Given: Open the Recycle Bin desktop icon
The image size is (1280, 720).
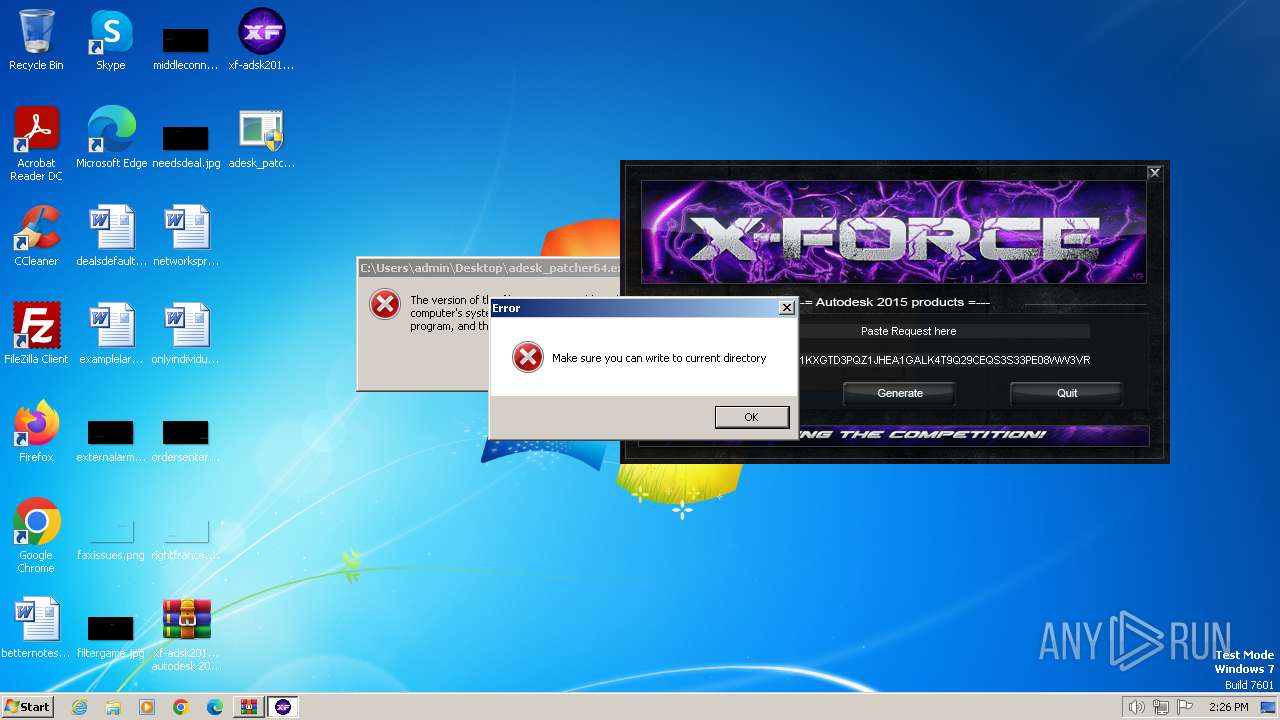Looking at the screenshot, I should (36, 40).
